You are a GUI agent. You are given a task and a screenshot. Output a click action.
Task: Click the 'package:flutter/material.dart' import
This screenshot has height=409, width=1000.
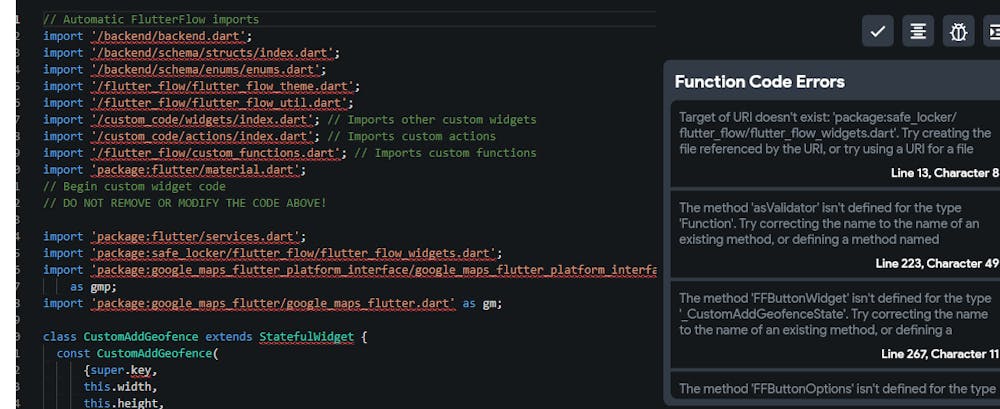(x=196, y=169)
